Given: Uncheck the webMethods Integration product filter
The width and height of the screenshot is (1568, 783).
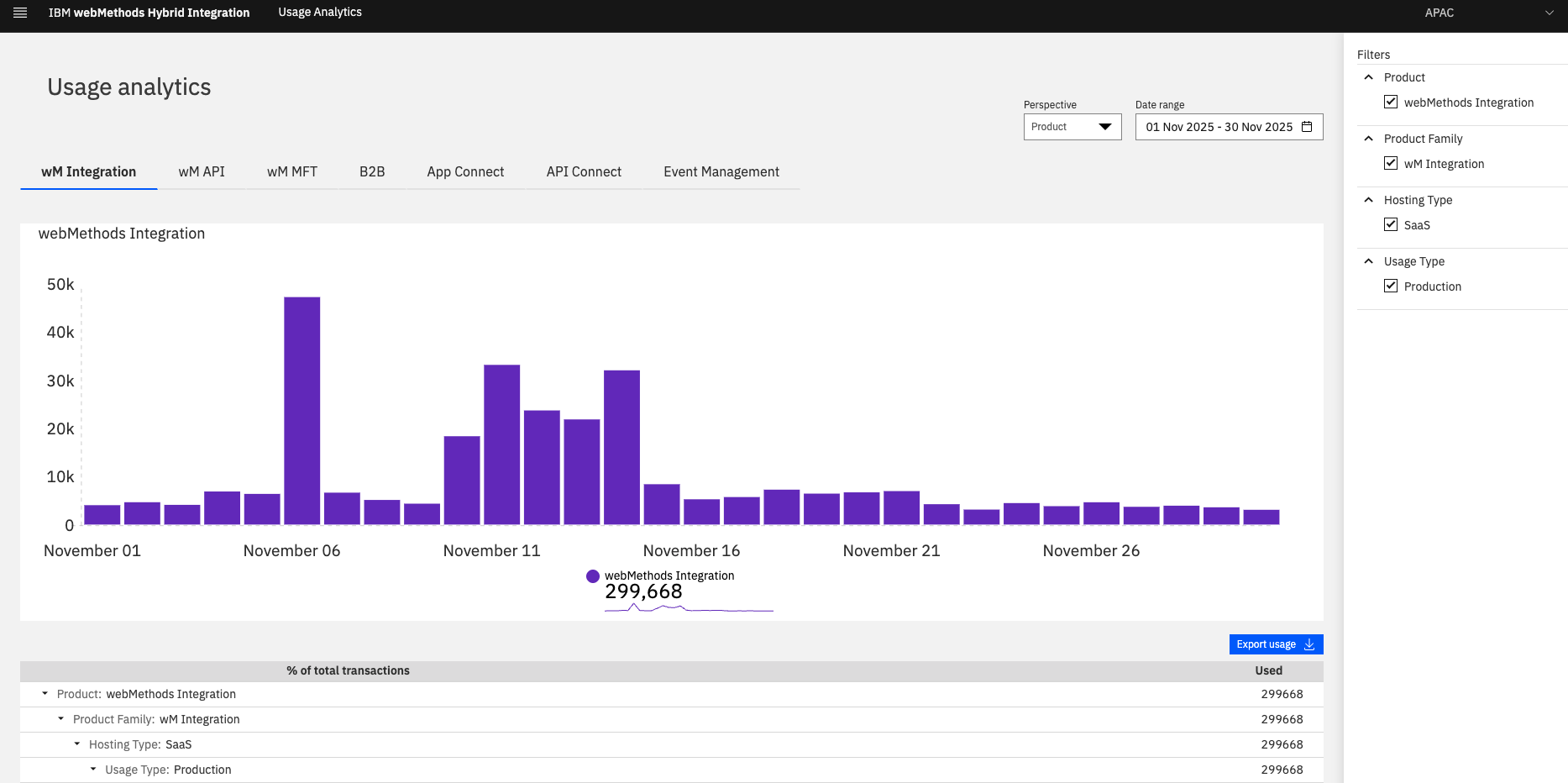Looking at the screenshot, I should click(x=1391, y=102).
